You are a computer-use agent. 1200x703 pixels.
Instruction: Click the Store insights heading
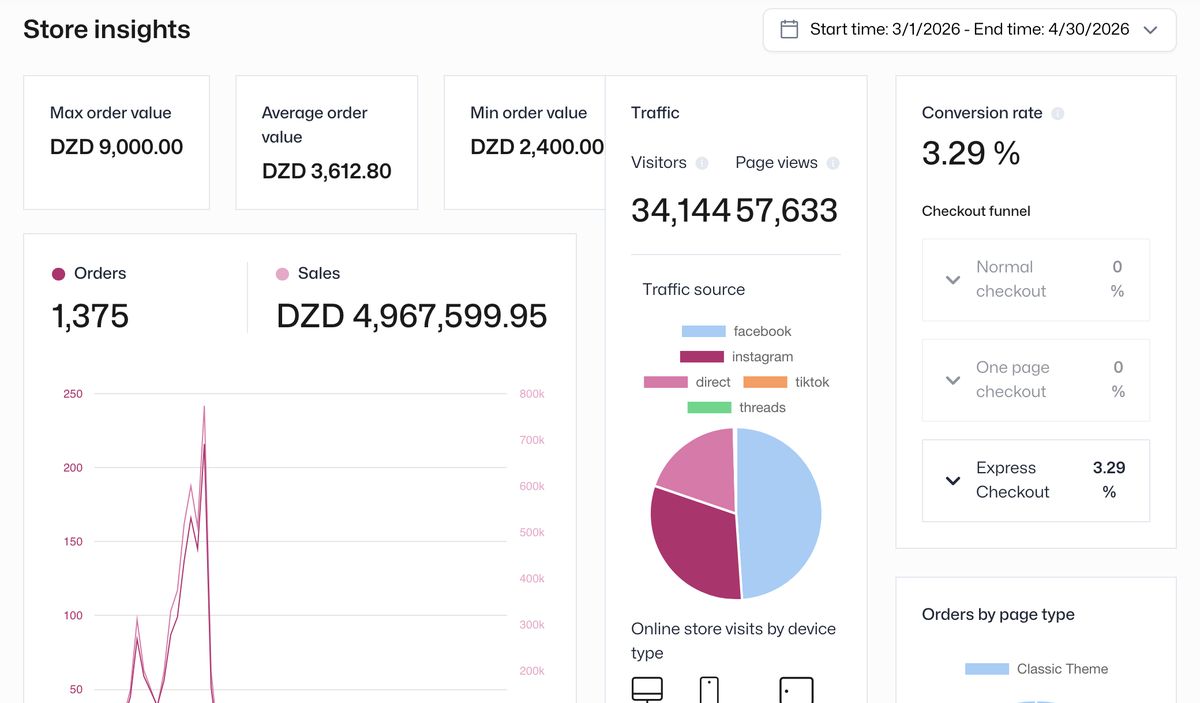click(x=107, y=30)
